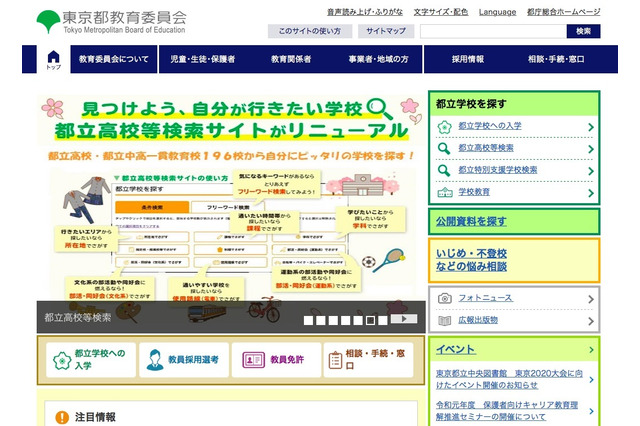Screen dimensions: 640x426
Task: Click the teacher icon on 教員採用選考 button
Action: click(152, 360)
